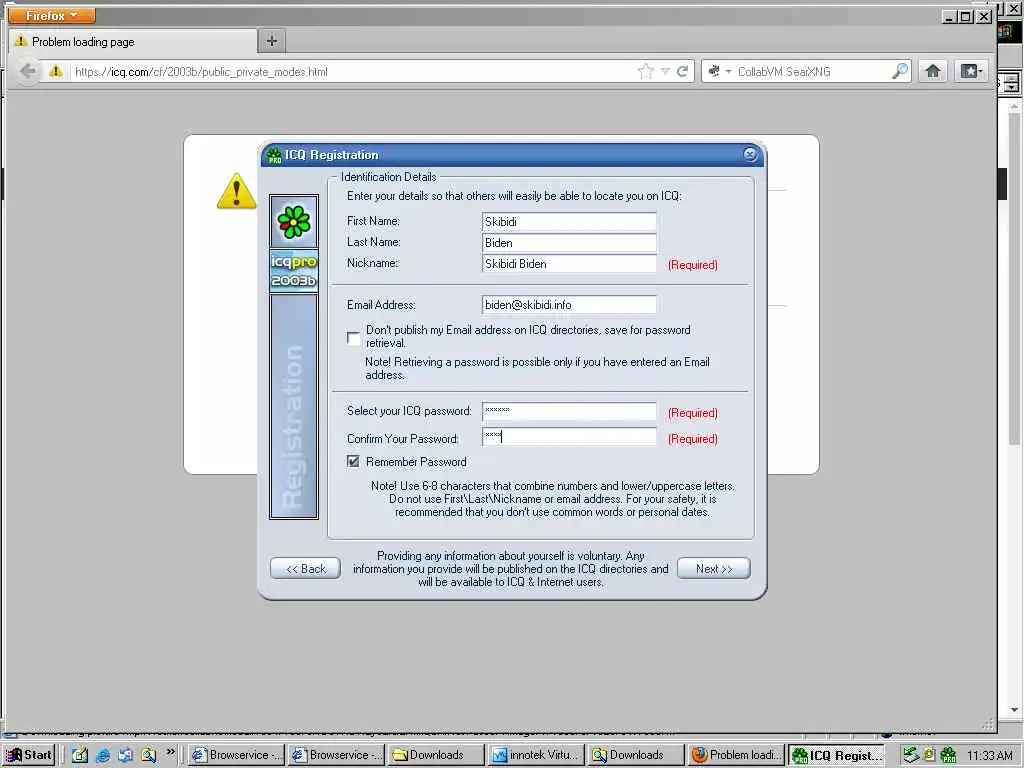Close the ICQ Registration dialog
This screenshot has width=1024, height=768.
[x=750, y=154]
